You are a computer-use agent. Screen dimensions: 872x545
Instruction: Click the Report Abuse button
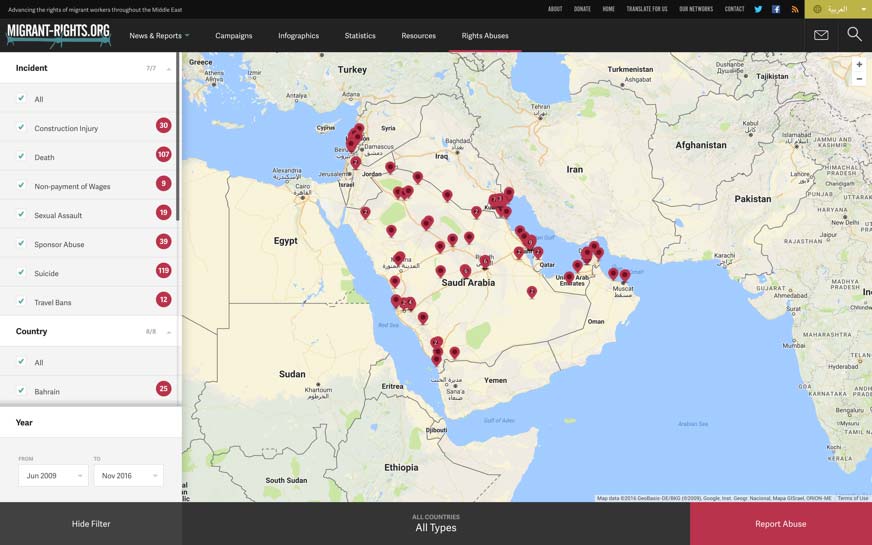click(780, 524)
